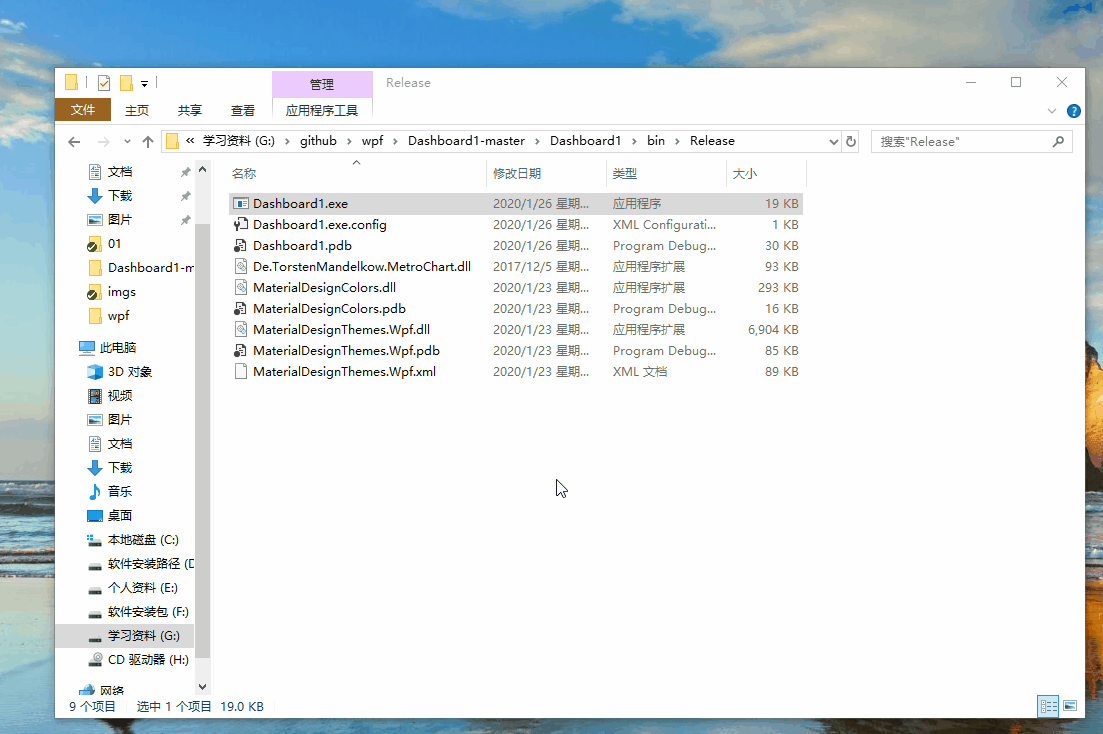Click the Dashboard1-master breadcrumb segment
Image resolution: width=1103 pixels, height=734 pixels.
(x=466, y=141)
